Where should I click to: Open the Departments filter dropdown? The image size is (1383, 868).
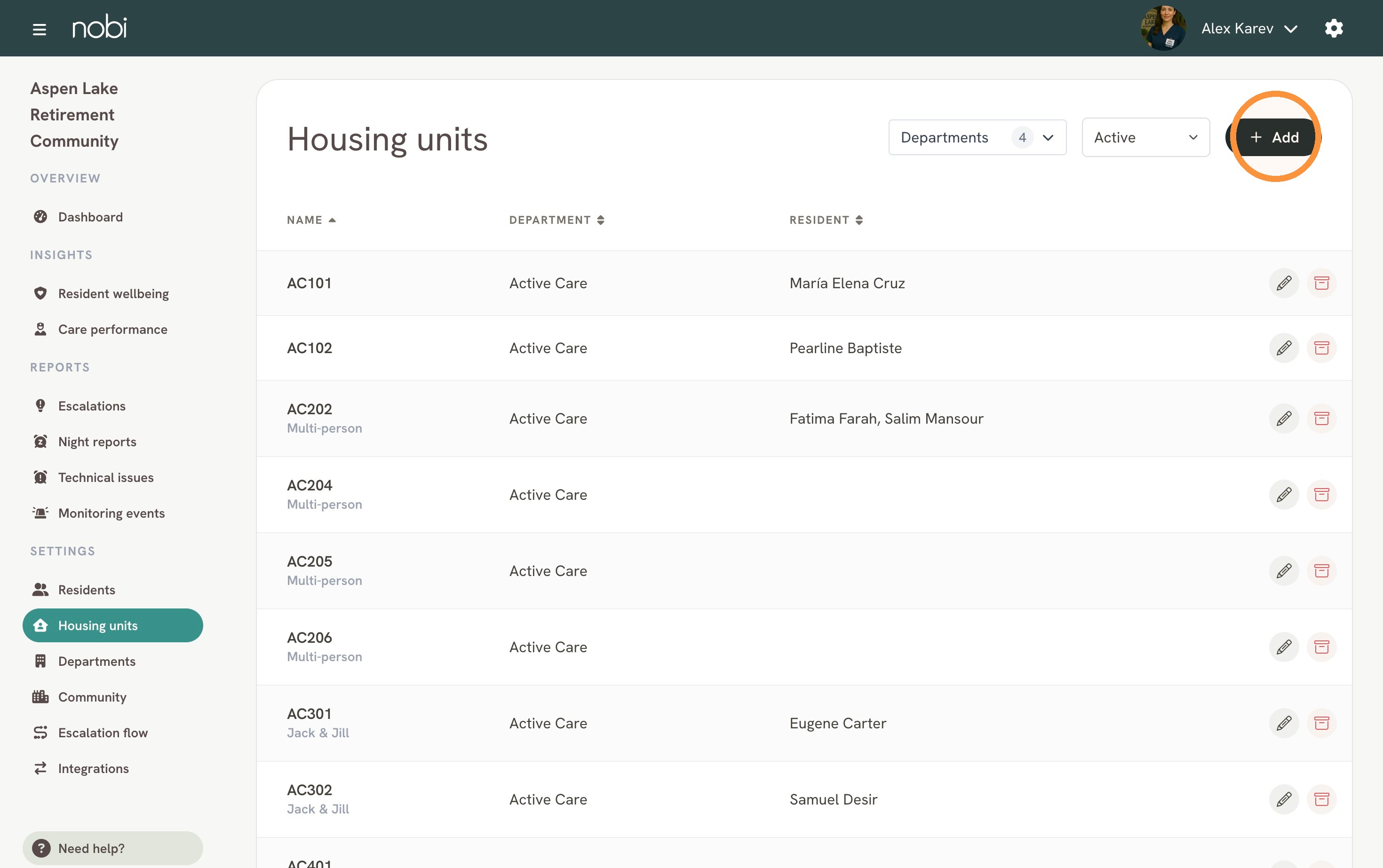click(x=977, y=137)
